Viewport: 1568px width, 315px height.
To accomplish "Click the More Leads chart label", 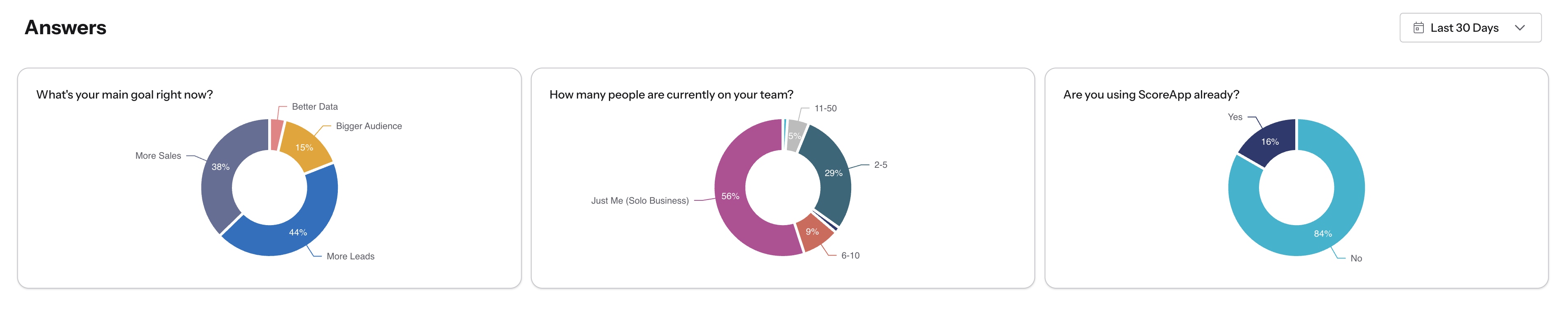I will point(350,256).
